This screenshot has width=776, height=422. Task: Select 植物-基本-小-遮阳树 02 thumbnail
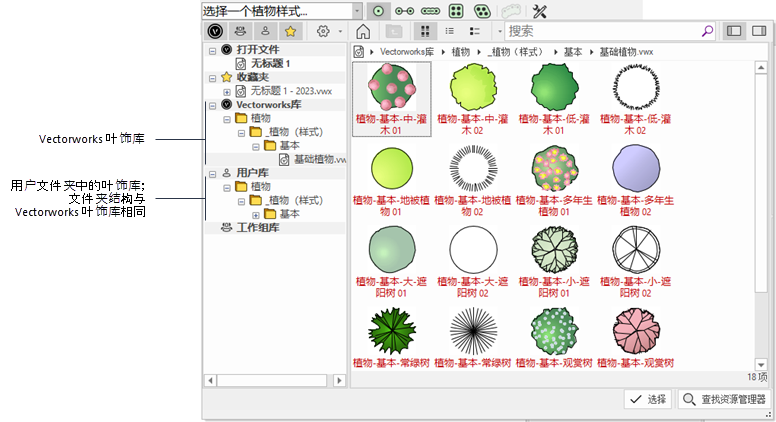636,262
